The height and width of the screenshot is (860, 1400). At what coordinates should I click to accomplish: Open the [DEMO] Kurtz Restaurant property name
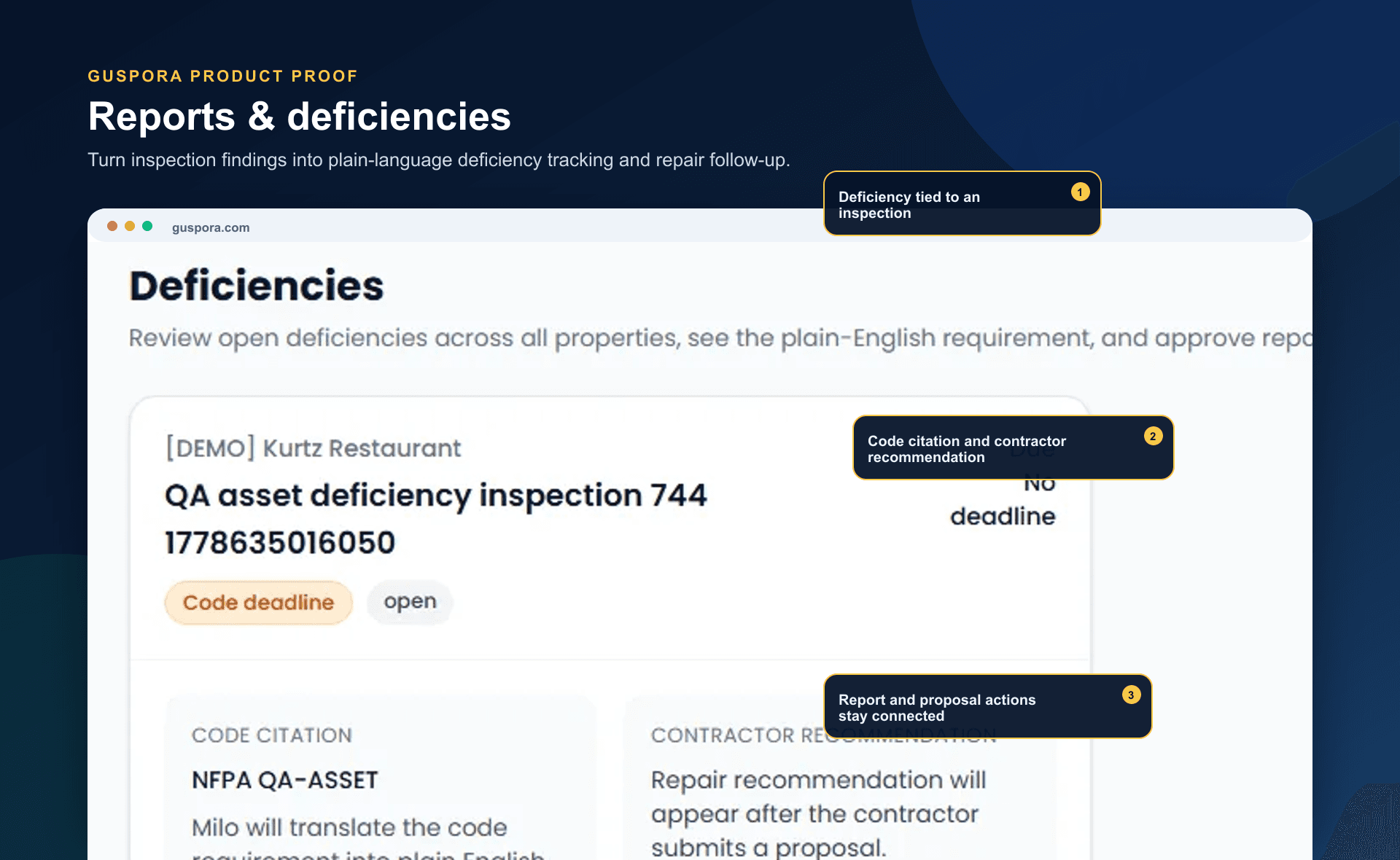pos(314,448)
